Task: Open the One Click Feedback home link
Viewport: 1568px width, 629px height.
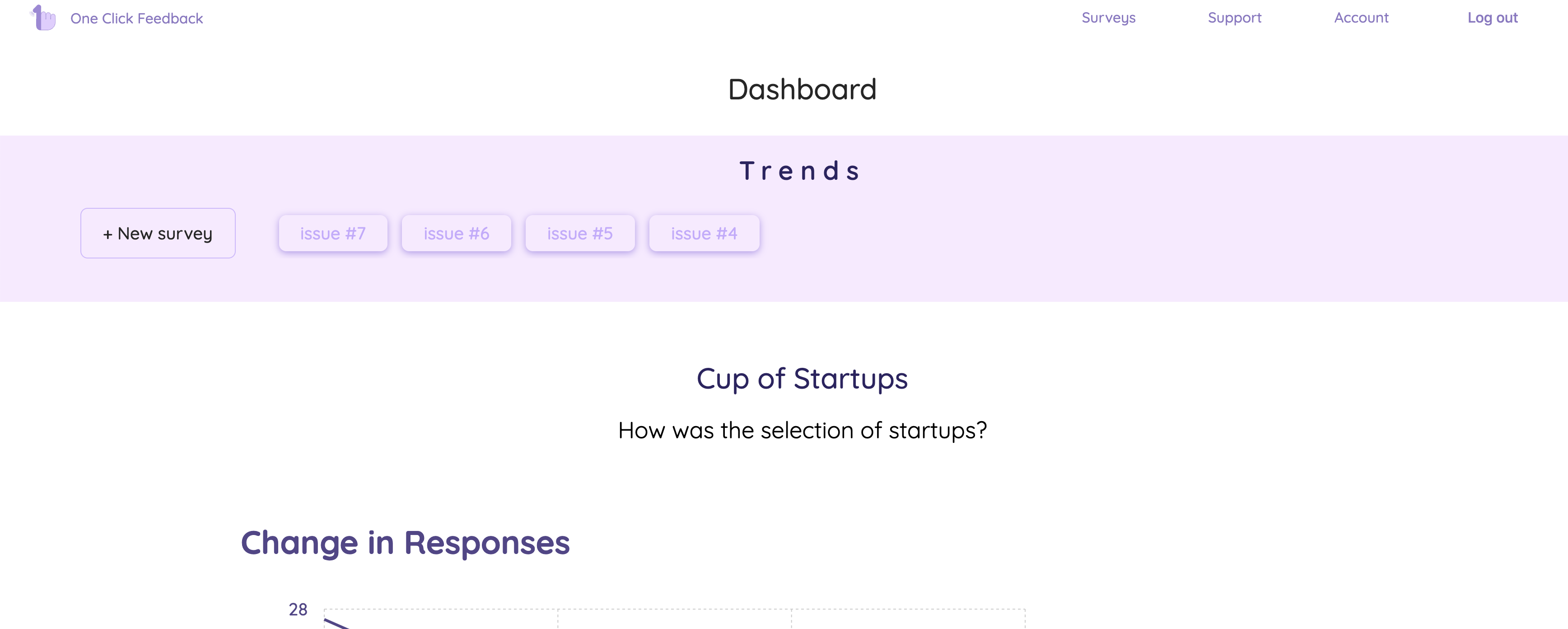Action: 136,18
